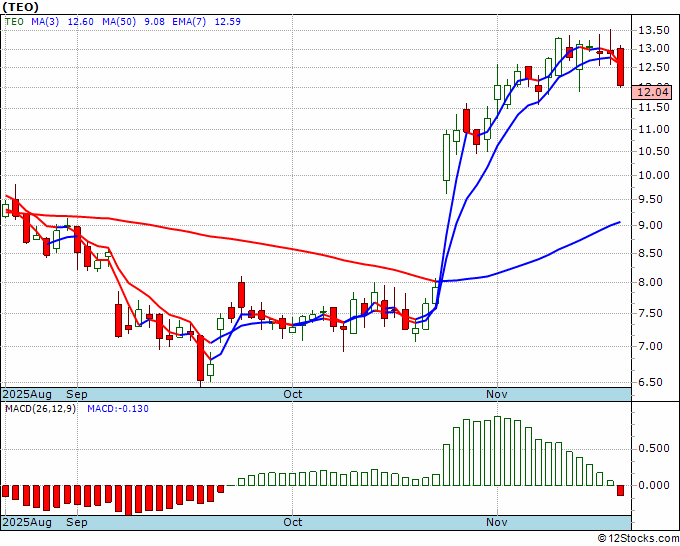Click the MACD(26,12,9) indicator label
This screenshot has height=546, width=680.
click(x=40, y=409)
